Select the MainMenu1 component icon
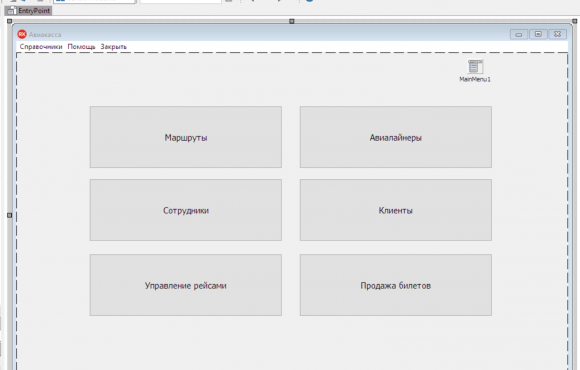Viewport: 580px width, 370px height. [475, 67]
